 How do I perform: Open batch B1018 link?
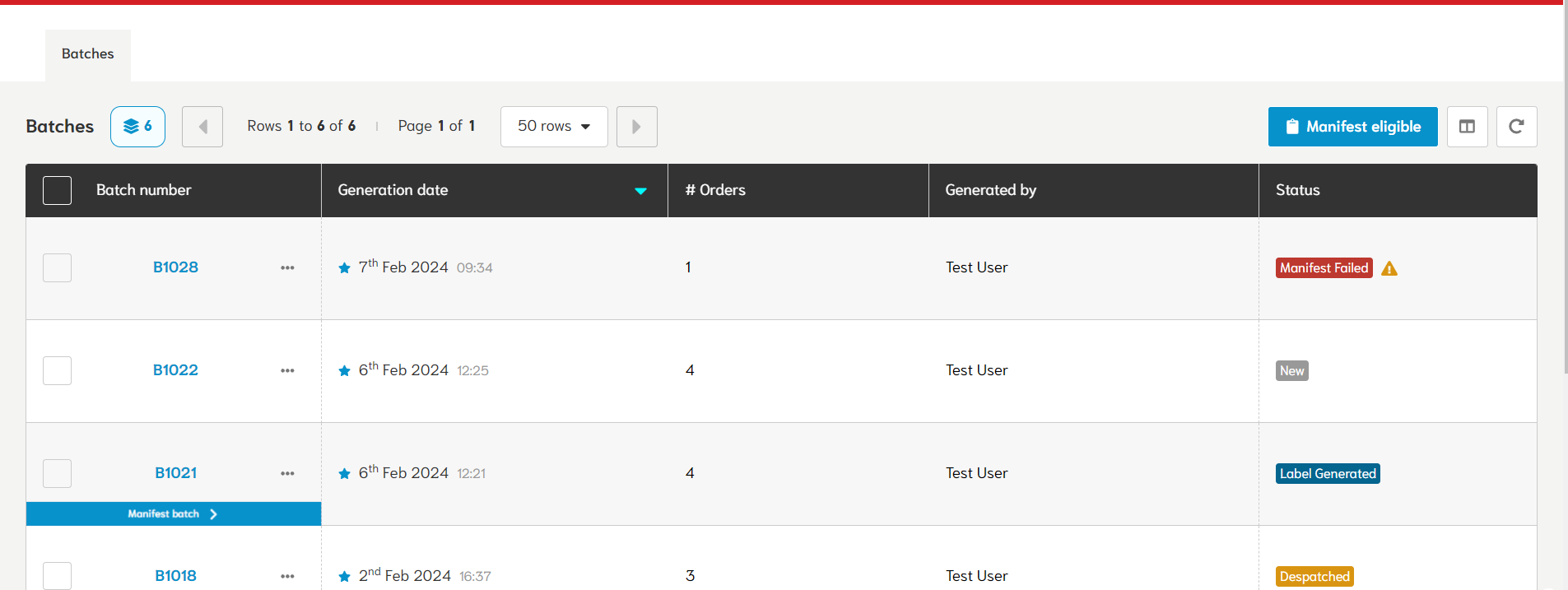175,576
